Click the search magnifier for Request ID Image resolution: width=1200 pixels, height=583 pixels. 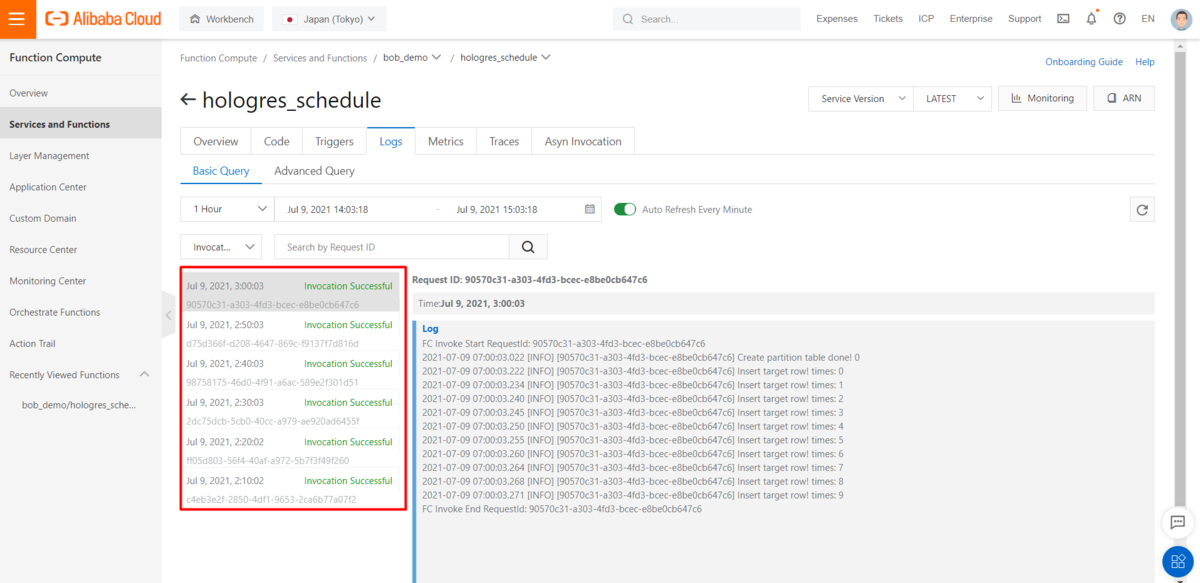(528, 247)
